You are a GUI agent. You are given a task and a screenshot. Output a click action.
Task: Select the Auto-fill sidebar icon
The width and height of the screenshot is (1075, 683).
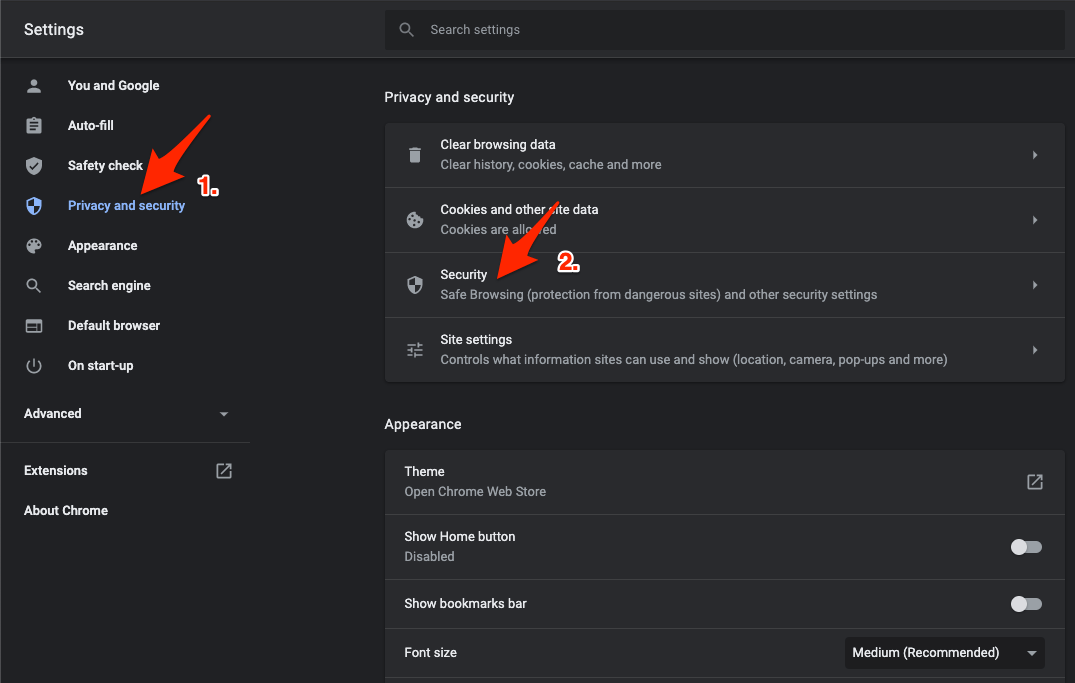click(x=34, y=125)
